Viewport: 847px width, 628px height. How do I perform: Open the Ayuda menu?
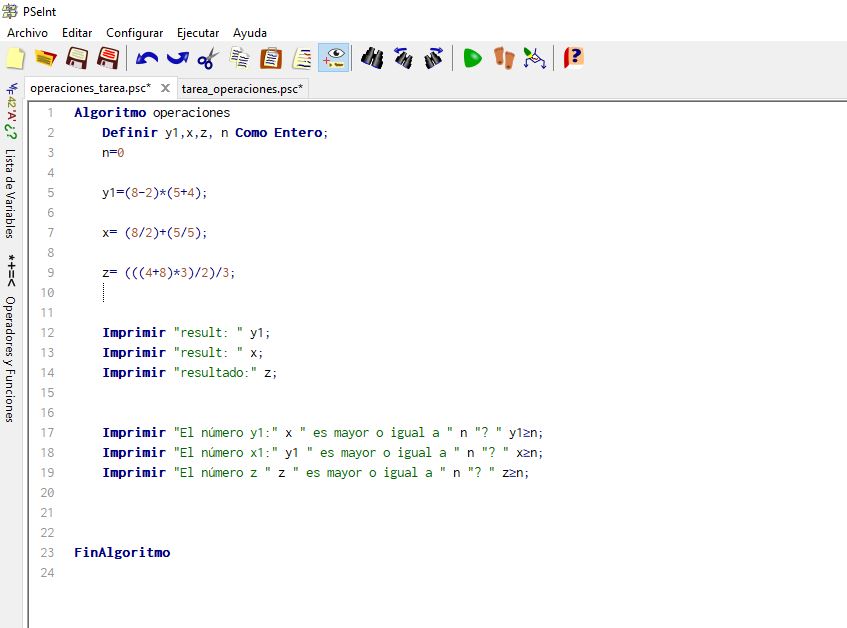click(x=250, y=33)
